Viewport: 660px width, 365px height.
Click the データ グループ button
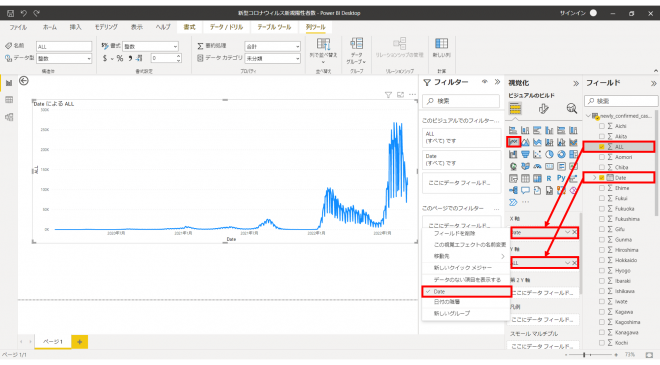pos(356,51)
